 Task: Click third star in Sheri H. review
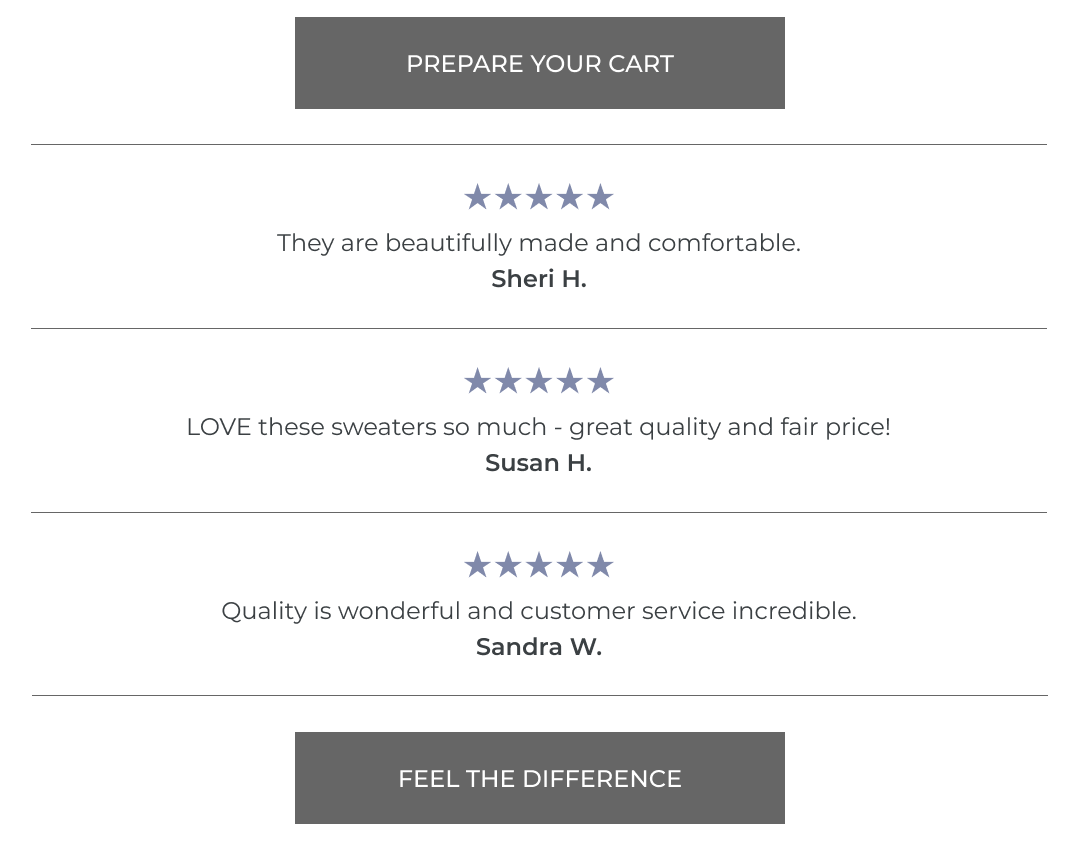(539, 197)
